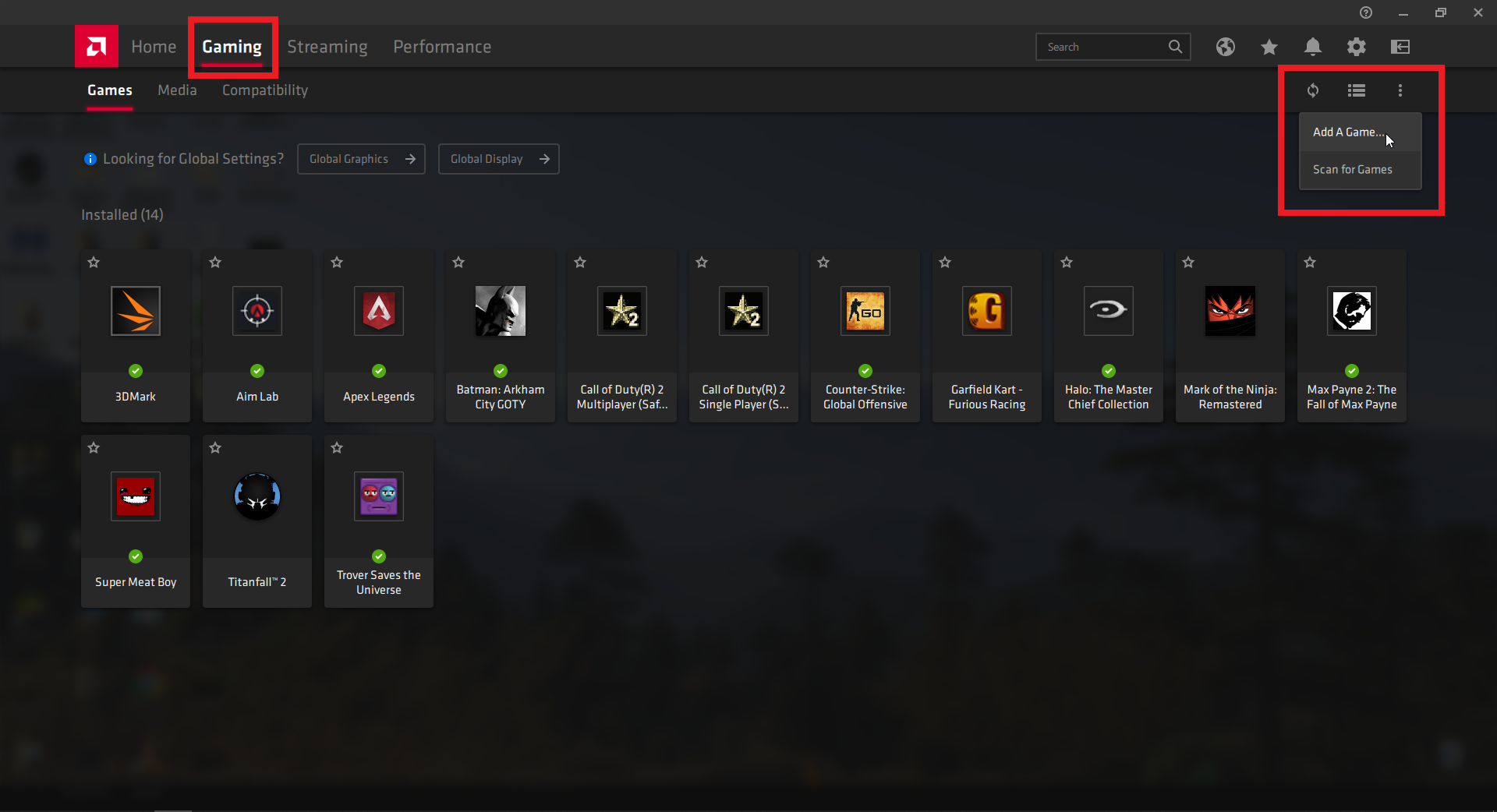This screenshot has height=812, width=1497.
Task: Open Trover Saves the Universe icon
Action: click(x=379, y=496)
